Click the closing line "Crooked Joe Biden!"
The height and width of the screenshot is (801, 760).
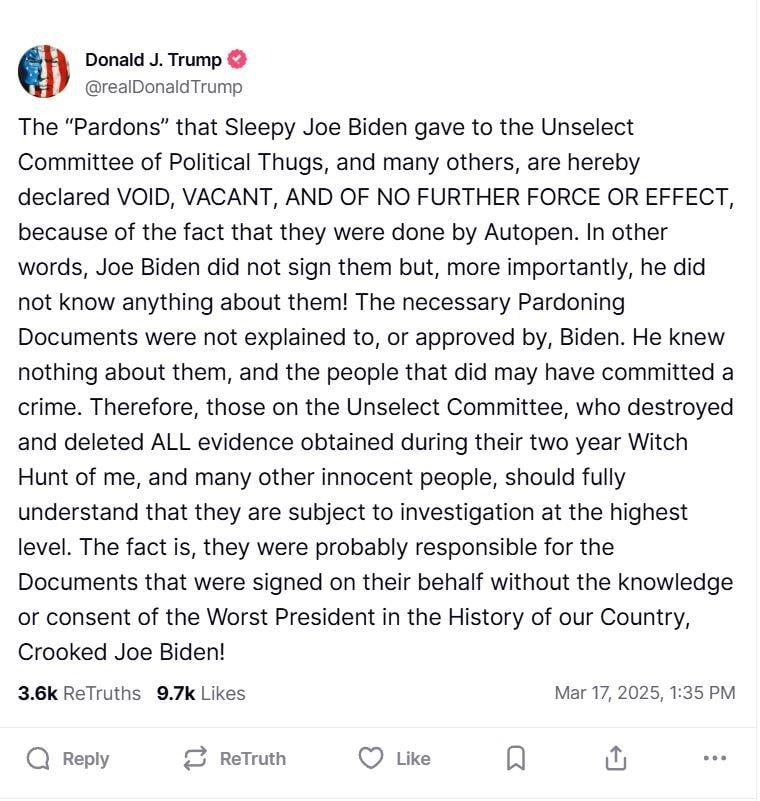tap(121, 652)
